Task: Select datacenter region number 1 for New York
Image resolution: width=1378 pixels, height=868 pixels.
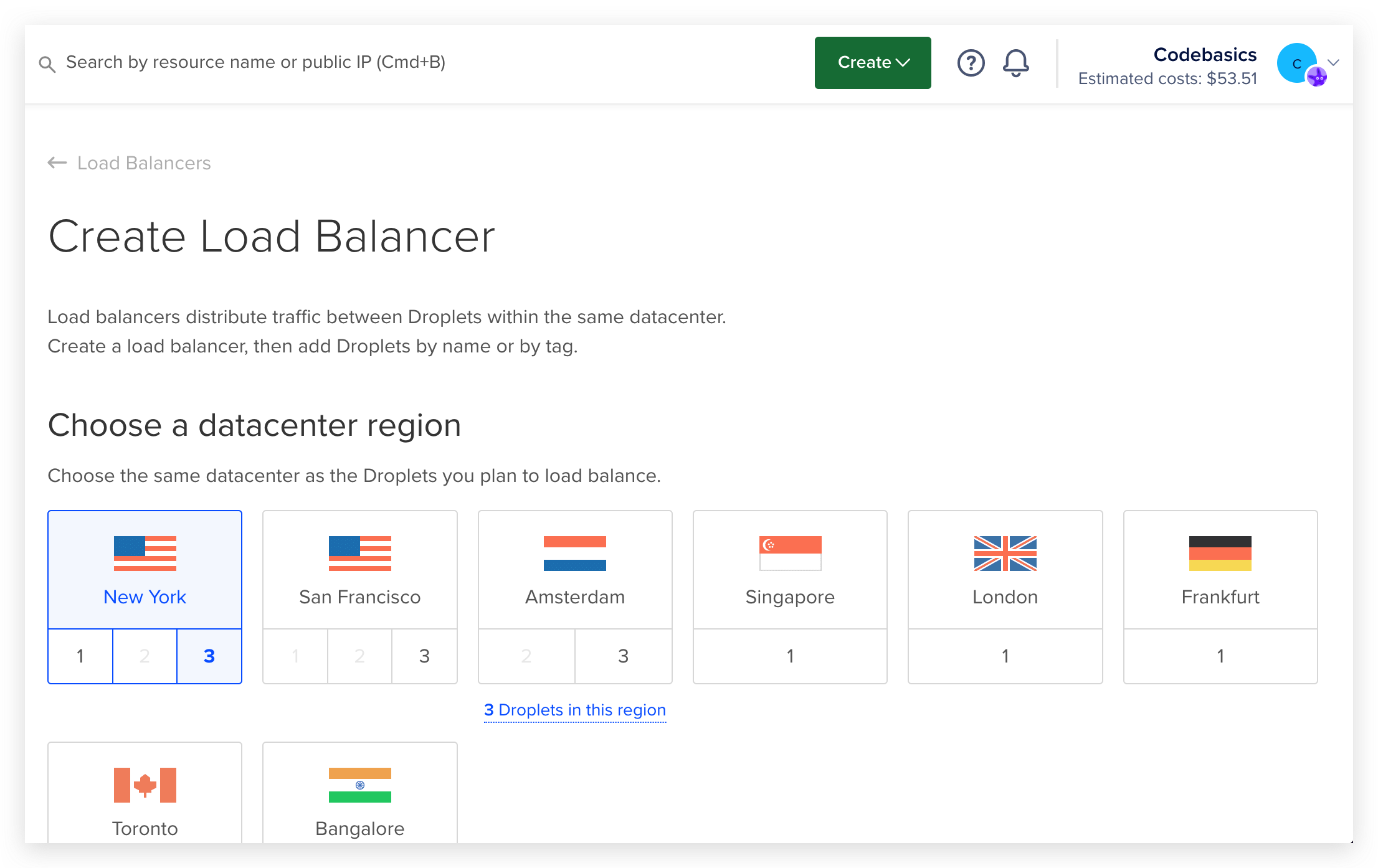Action: coord(80,656)
